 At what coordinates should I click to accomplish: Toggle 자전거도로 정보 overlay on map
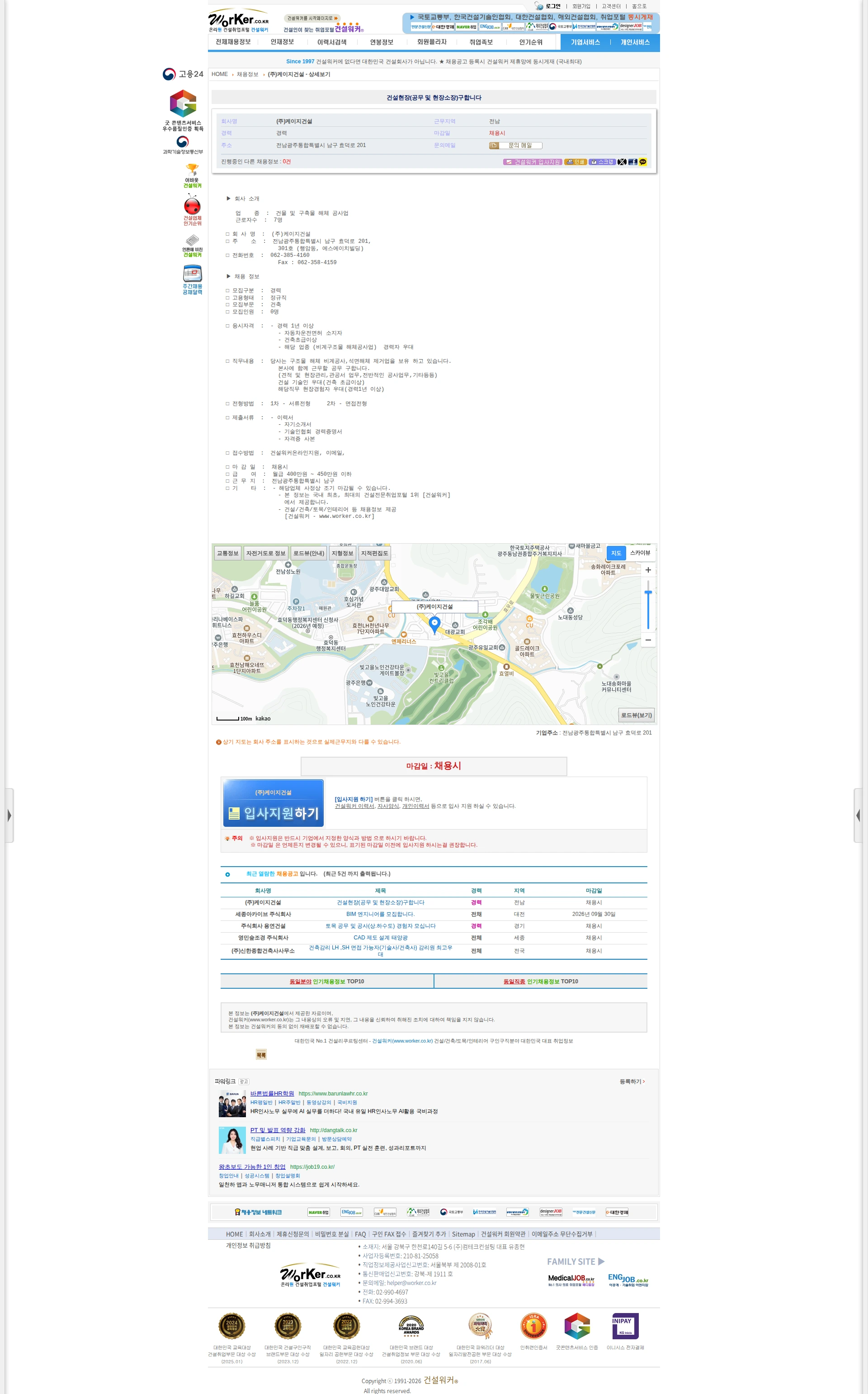(266, 553)
